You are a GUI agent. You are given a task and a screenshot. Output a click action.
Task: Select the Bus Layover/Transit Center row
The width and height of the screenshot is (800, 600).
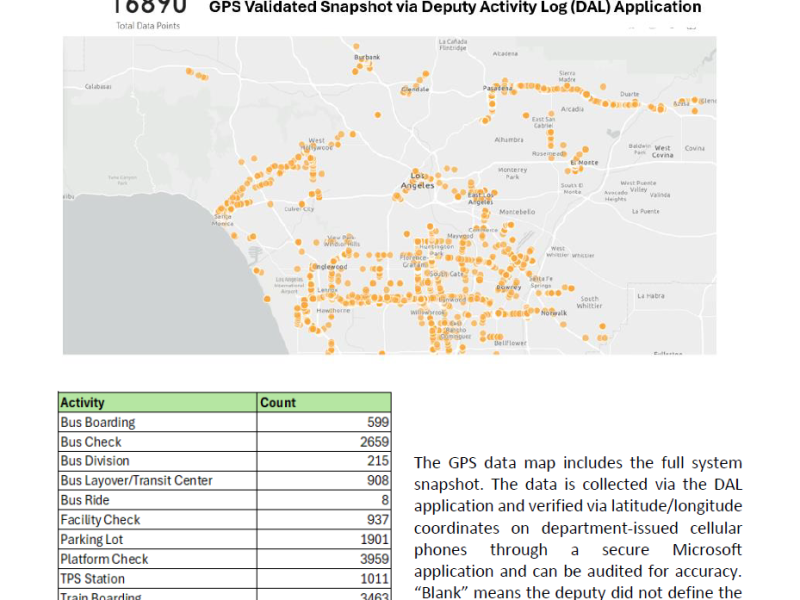[x=136, y=481]
